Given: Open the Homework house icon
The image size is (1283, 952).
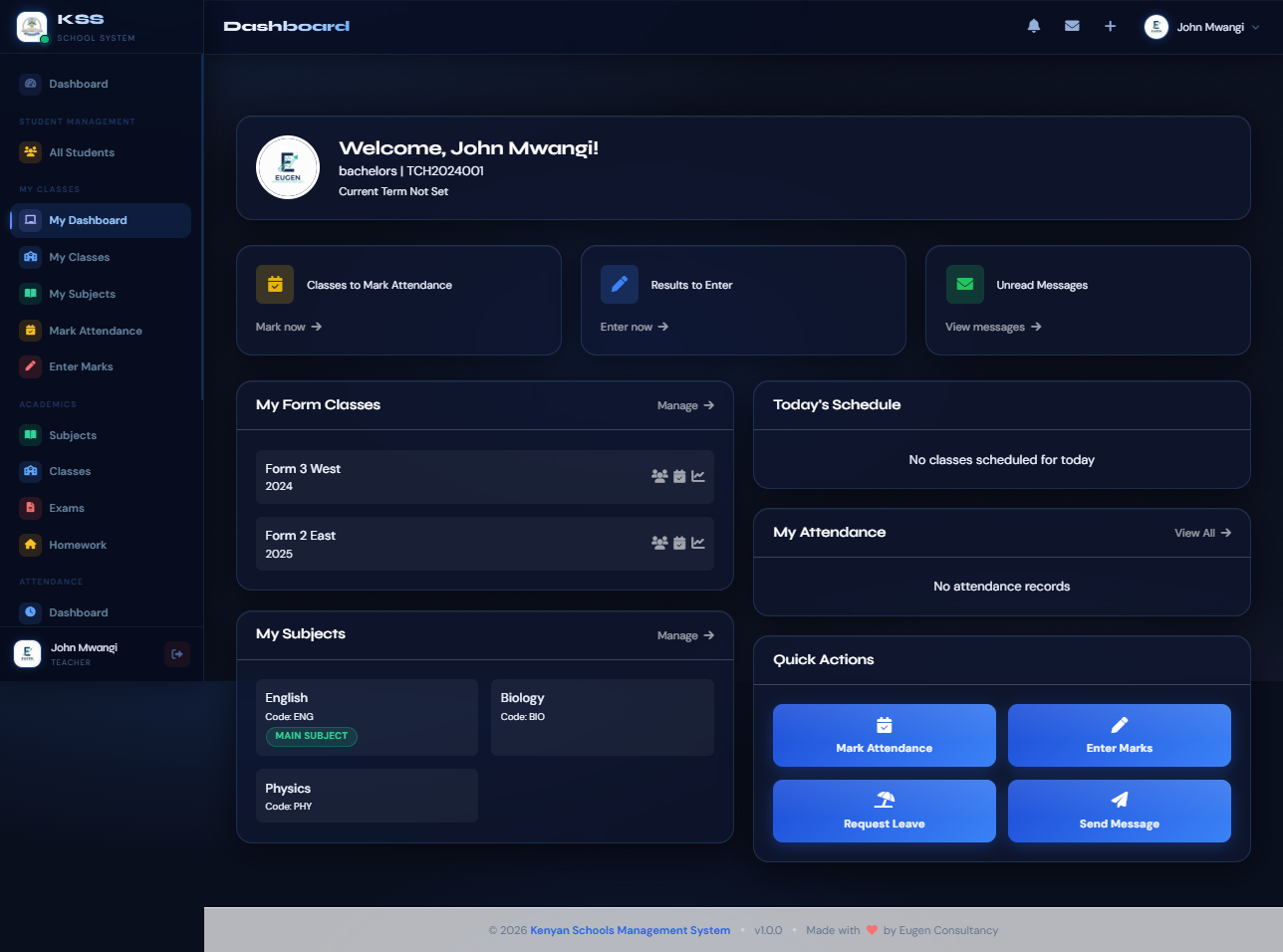Looking at the screenshot, I should [30, 545].
